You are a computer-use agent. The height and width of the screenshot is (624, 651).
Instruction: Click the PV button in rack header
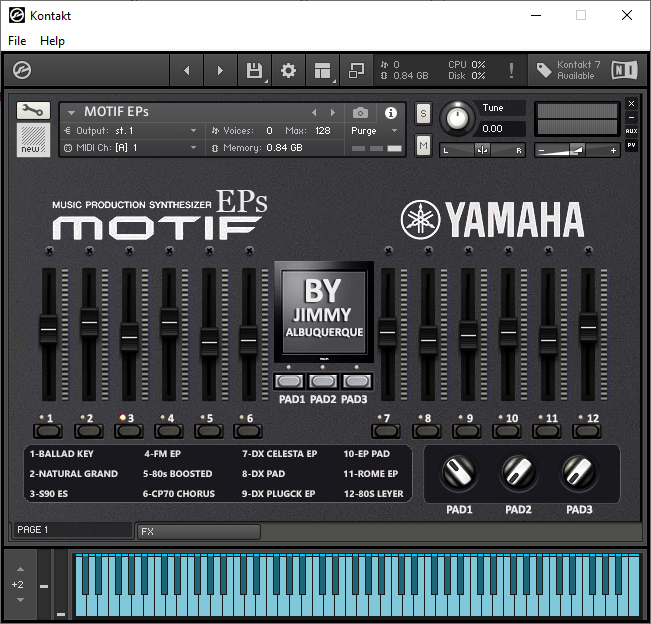(631, 145)
